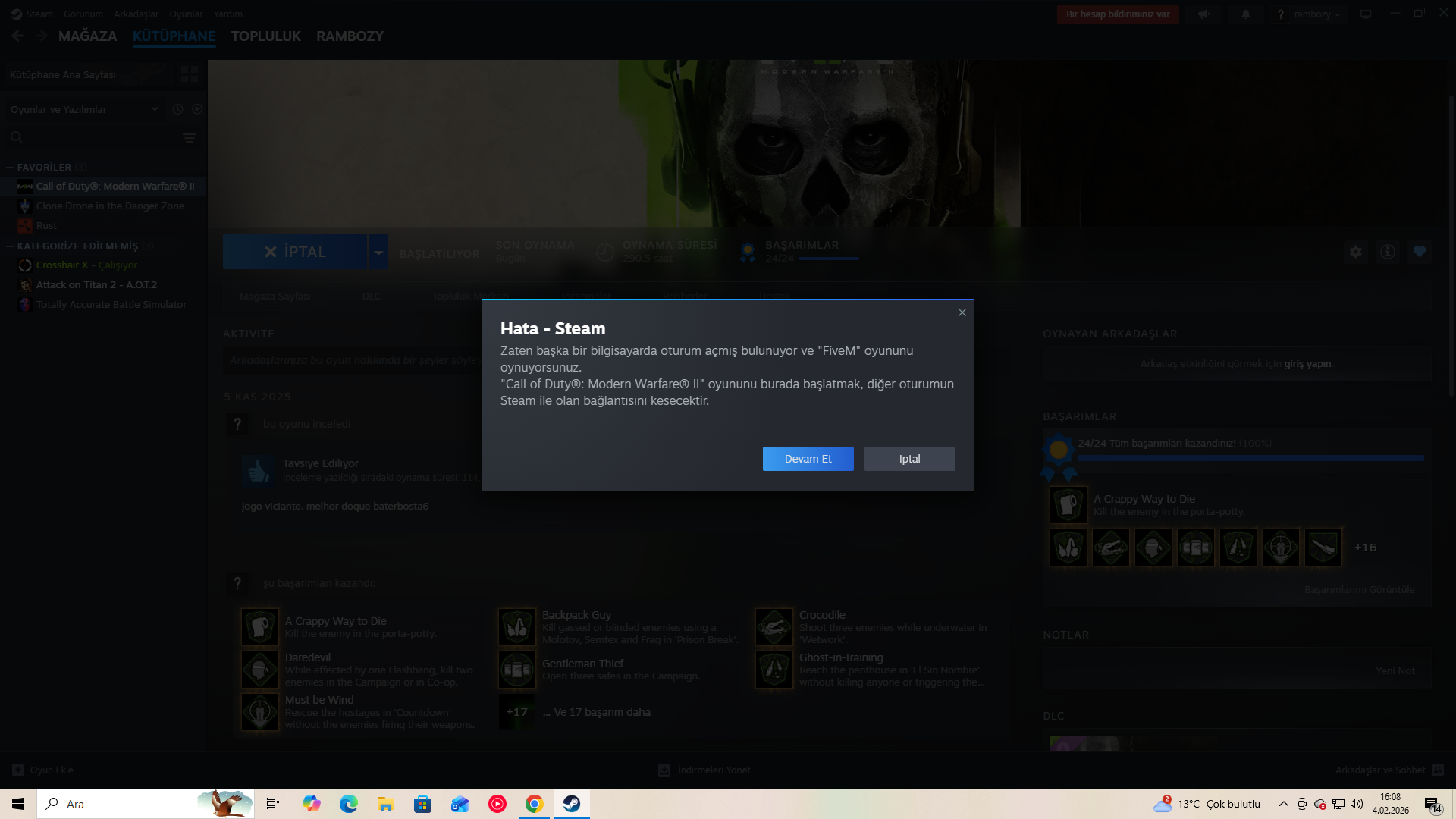This screenshot has width=1456, height=819.
Task: Open the Oyunlar menu
Action: point(186,14)
